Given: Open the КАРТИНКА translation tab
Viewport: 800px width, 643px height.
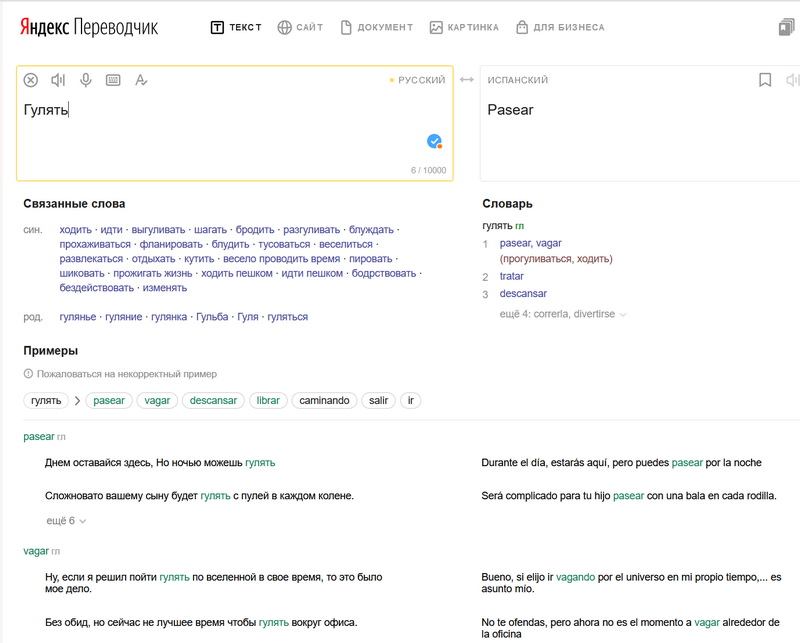Looking at the screenshot, I should 464,27.
